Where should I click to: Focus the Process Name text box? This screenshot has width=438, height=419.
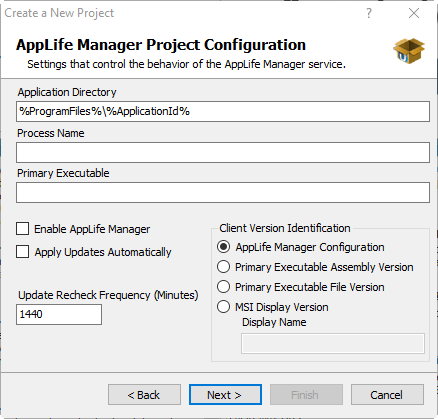click(223, 153)
